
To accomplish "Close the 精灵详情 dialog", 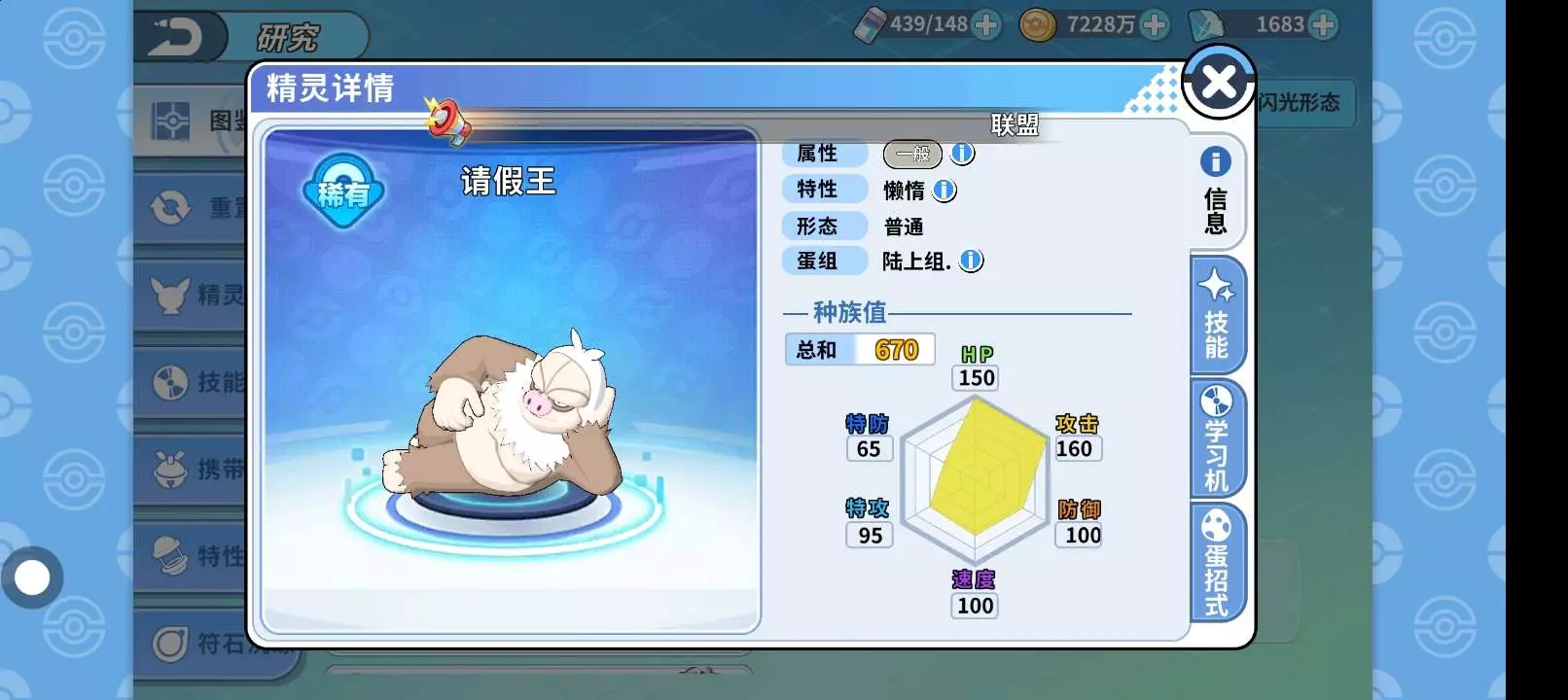I will tap(1218, 82).
